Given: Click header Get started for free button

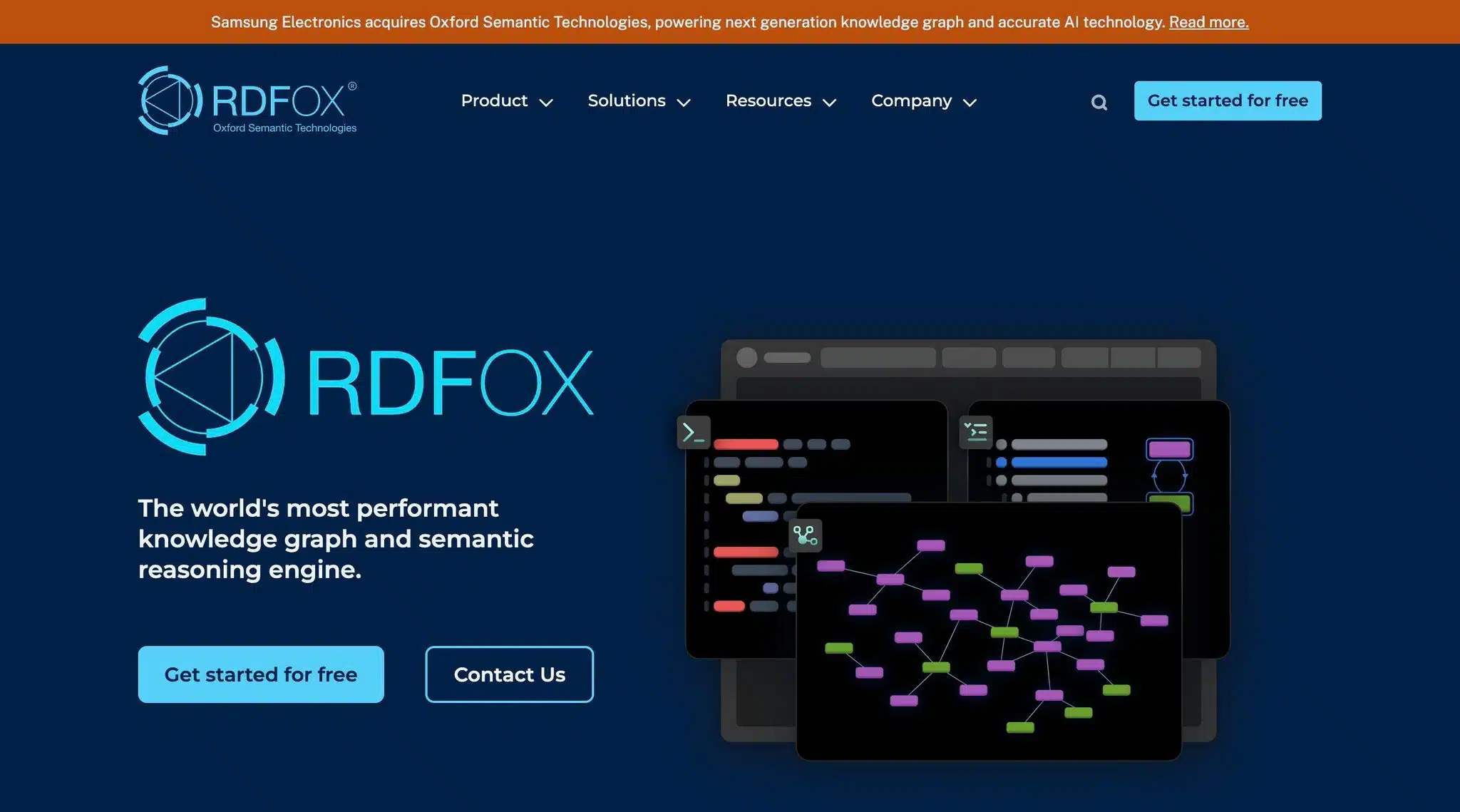Looking at the screenshot, I should point(1228,101).
